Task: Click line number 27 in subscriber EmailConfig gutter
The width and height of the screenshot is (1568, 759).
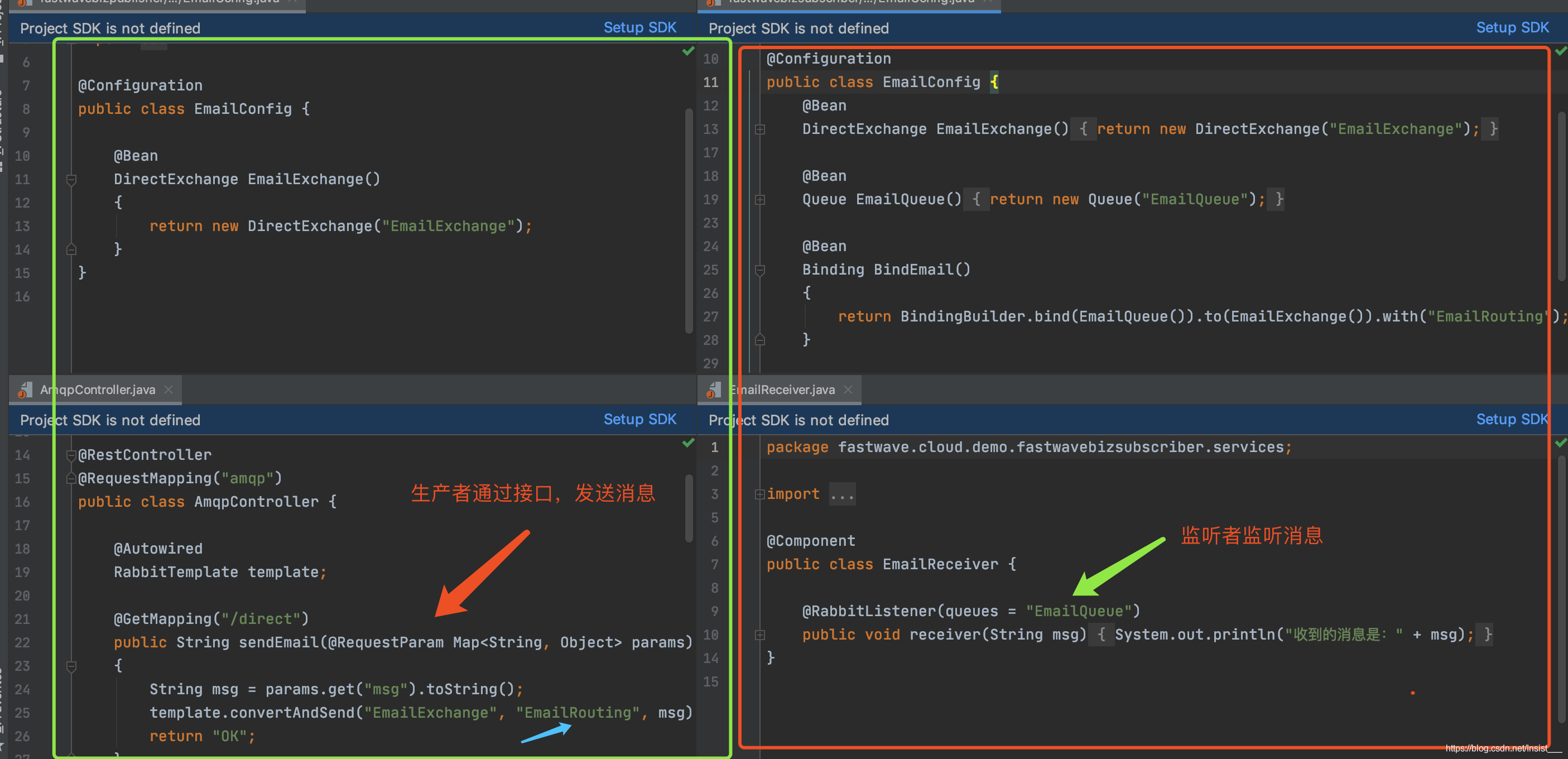Action: (x=711, y=316)
